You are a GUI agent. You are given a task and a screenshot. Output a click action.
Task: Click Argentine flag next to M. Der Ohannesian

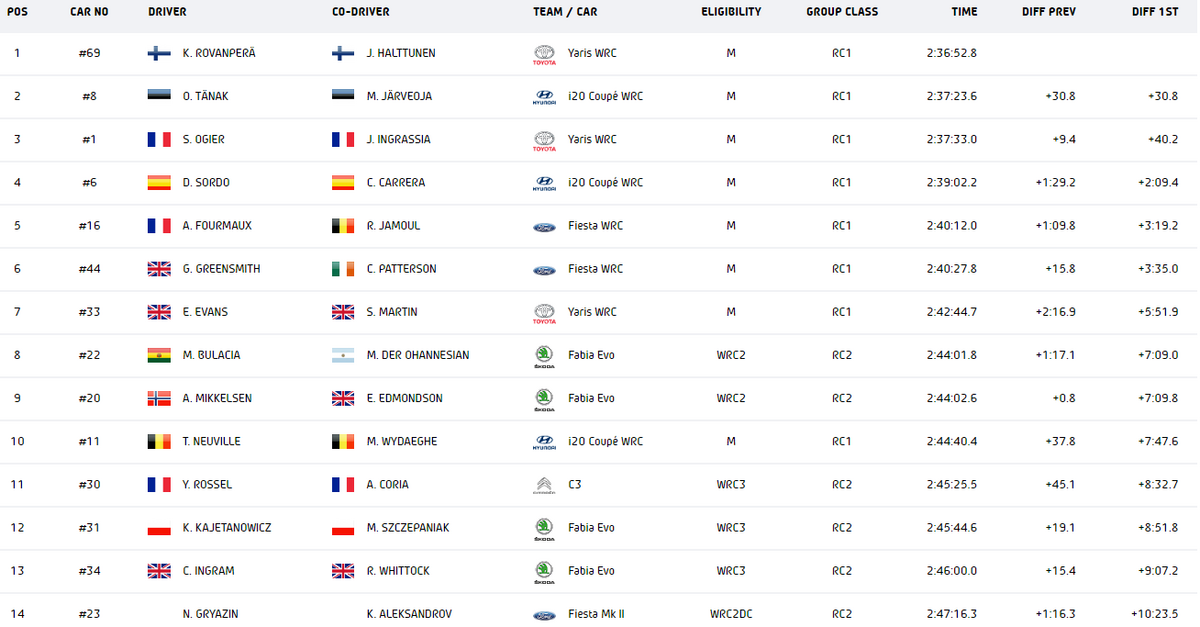[x=343, y=355]
